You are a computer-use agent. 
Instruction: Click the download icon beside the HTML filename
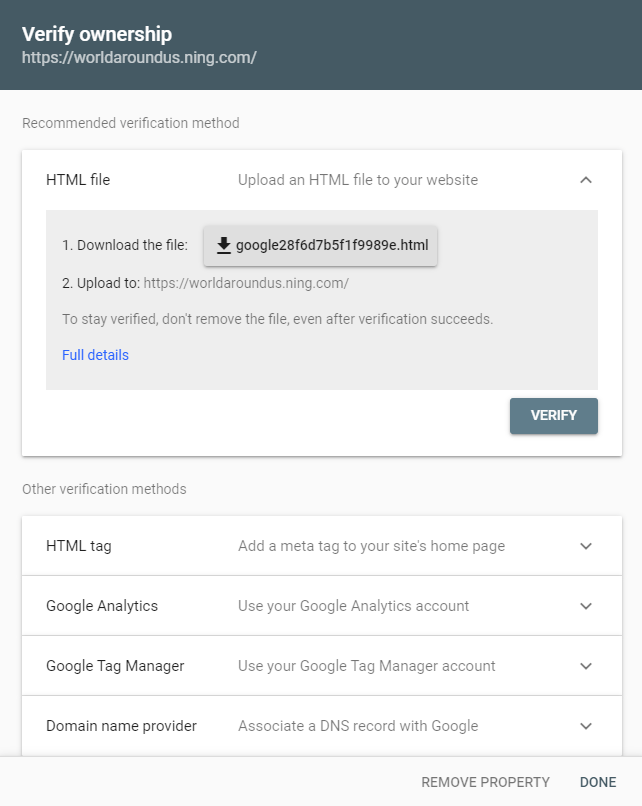(x=224, y=243)
